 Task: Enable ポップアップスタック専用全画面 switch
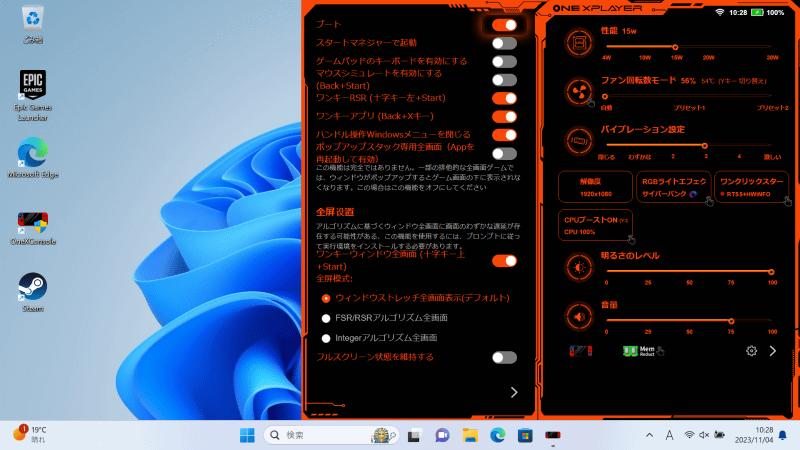coord(505,154)
